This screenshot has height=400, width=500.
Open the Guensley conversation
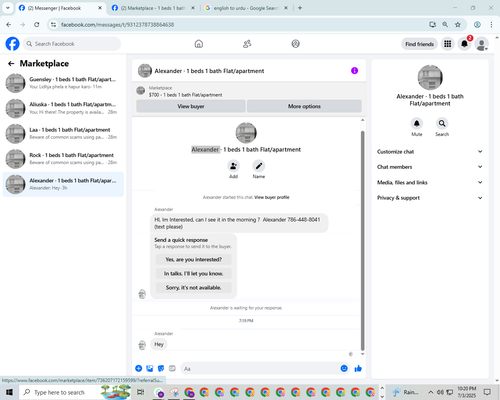coord(63,83)
